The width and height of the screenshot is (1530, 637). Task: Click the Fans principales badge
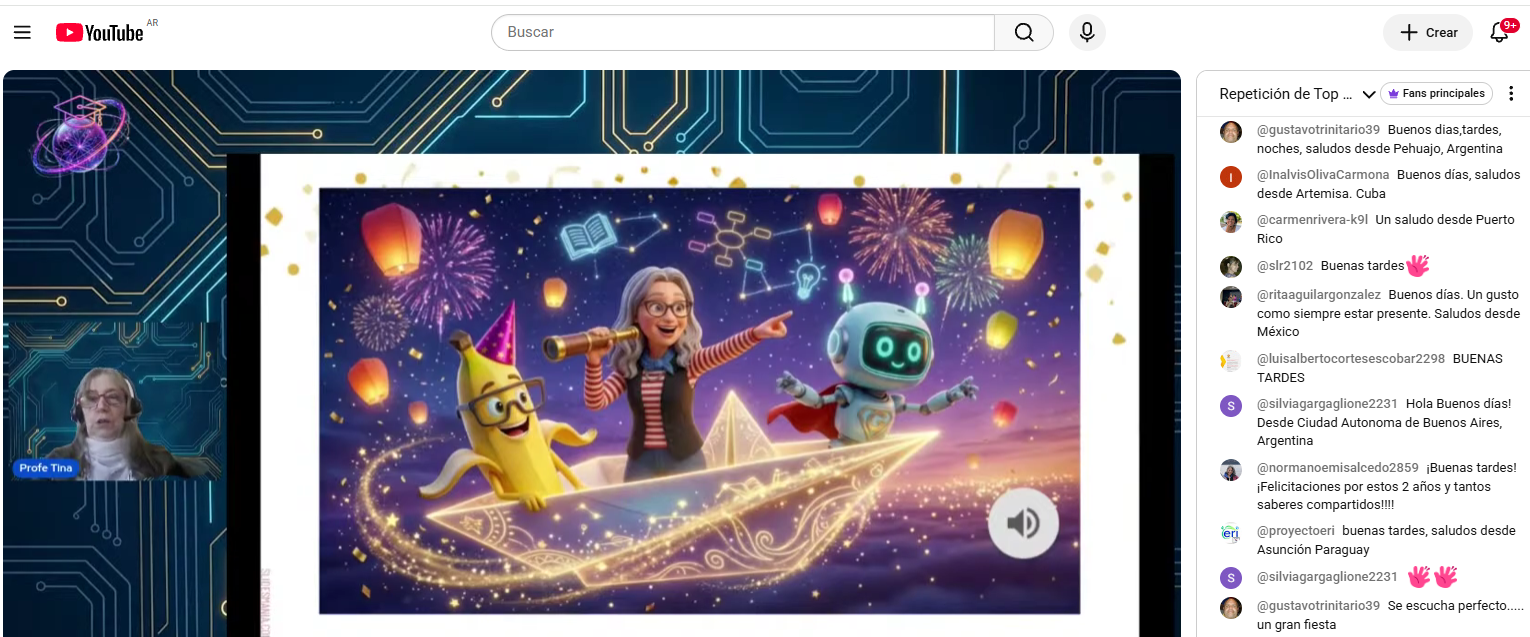point(1436,93)
